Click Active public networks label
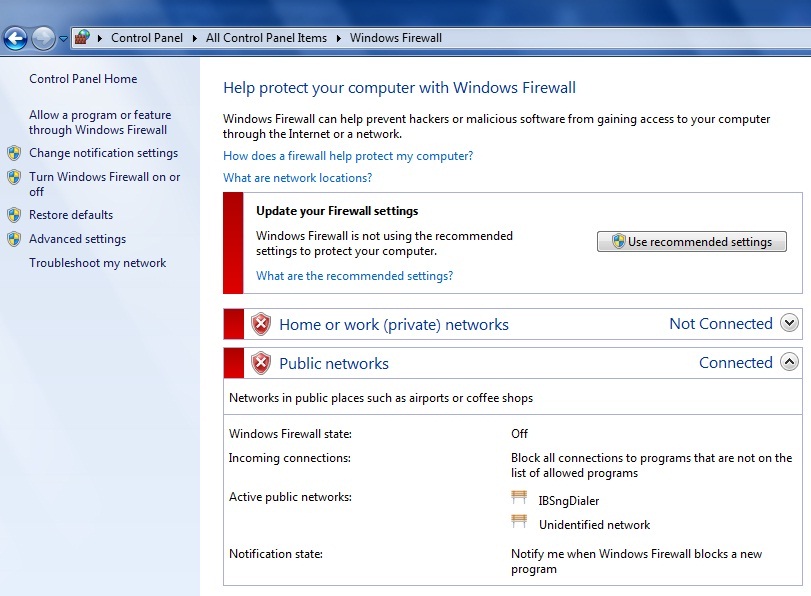The width and height of the screenshot is (811, 596). click(x=290, y=497)
